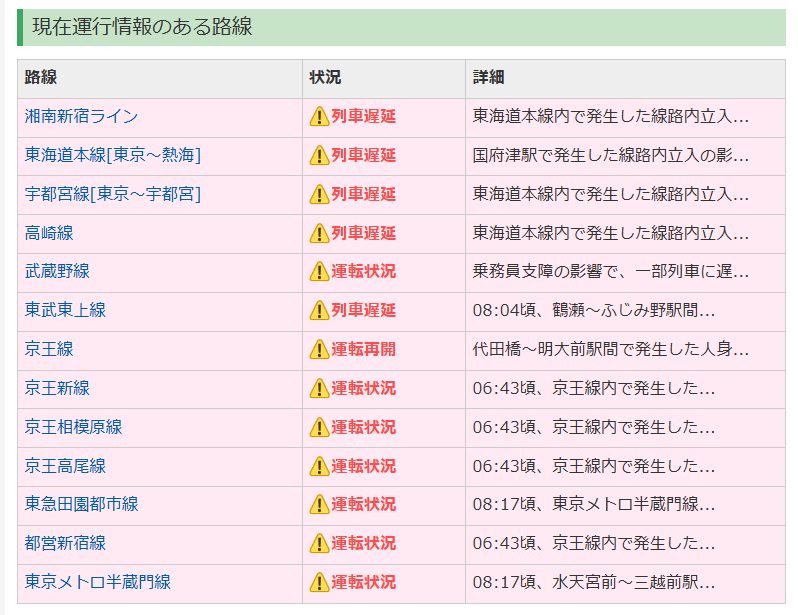
Task: Click 列車遅延 status for 宇都宮線
Action: point(363,194)
